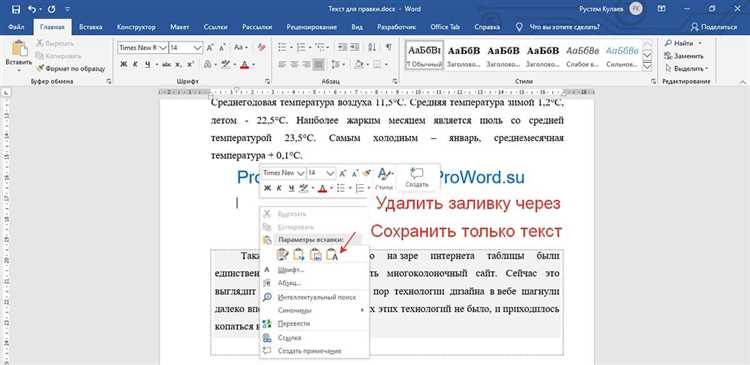Toggle bold Ж in the ribbon
Viewport: 750px width, 365px height.
pos(123,64)
